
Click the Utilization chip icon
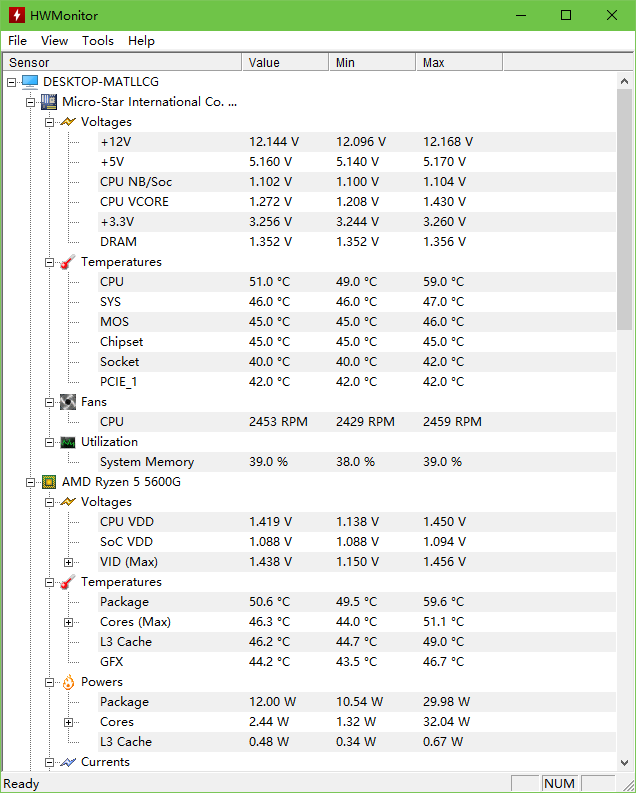pos(68,442)
